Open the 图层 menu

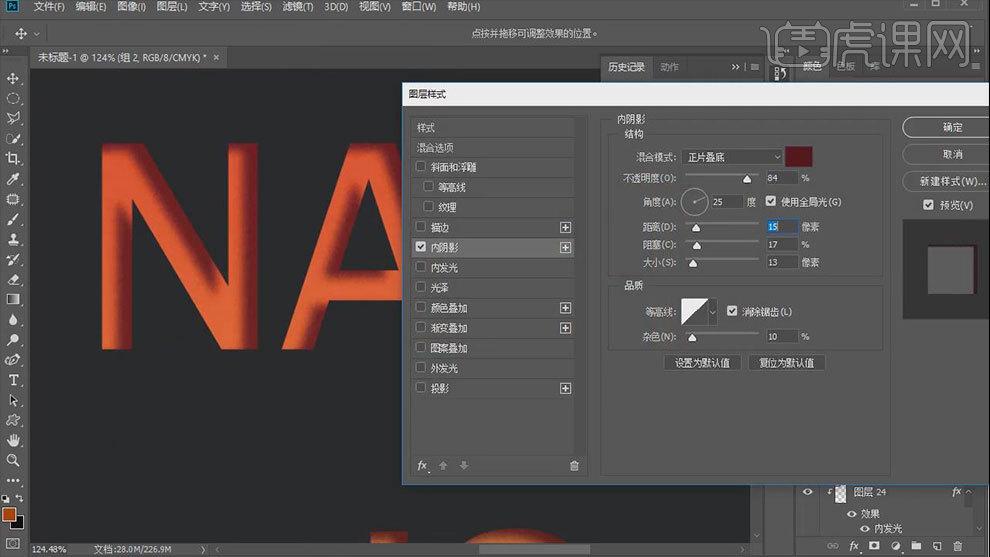click(172, 6)
